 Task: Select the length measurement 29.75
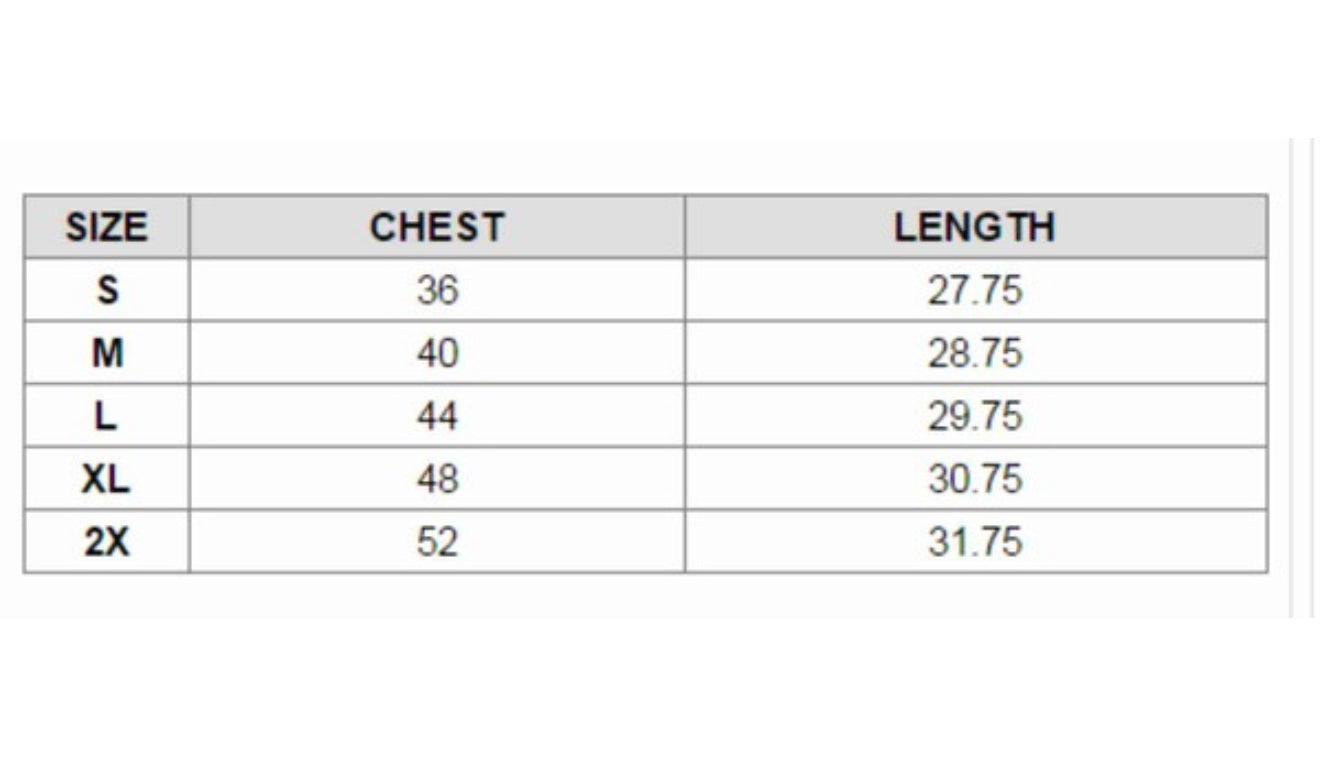click(x=975, y=416)
